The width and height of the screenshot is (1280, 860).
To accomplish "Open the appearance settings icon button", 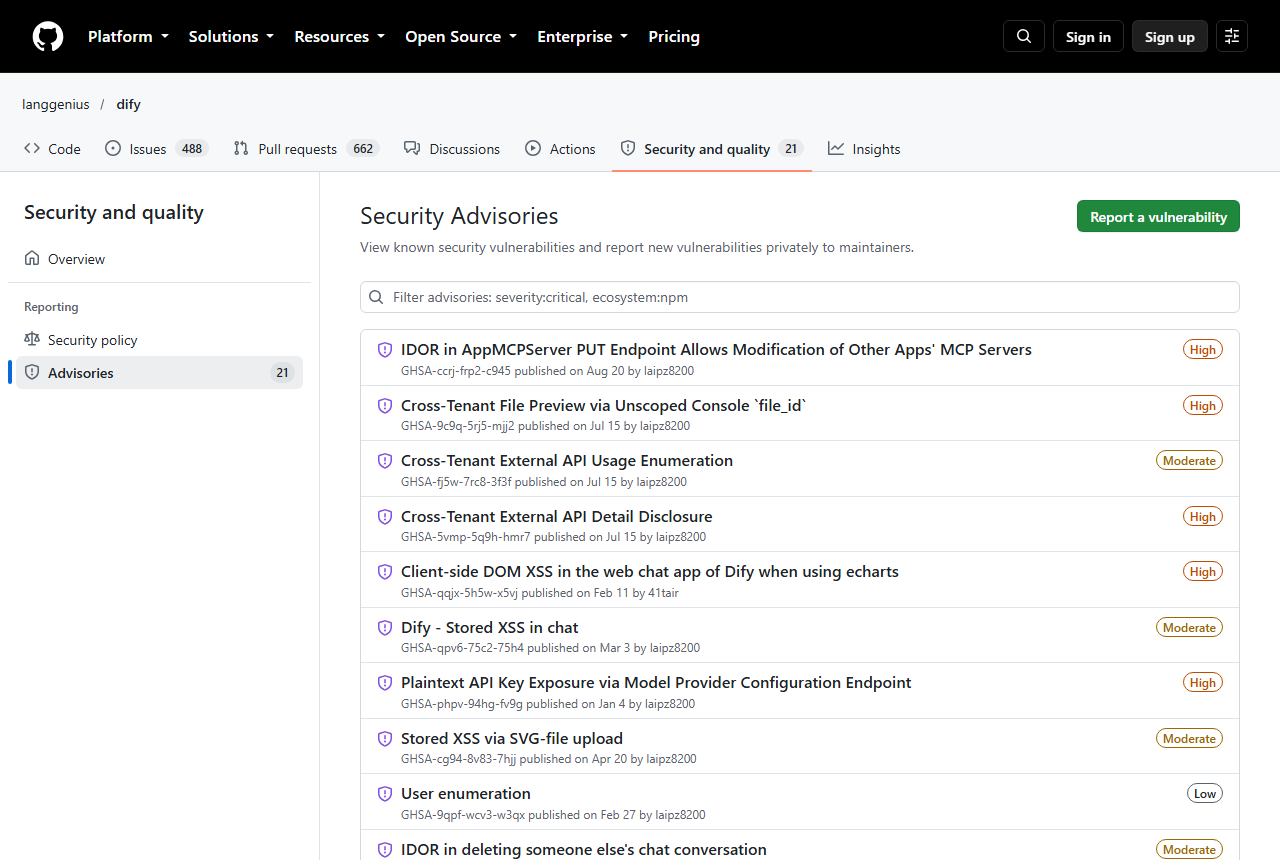I will [x=1232, y=37].
